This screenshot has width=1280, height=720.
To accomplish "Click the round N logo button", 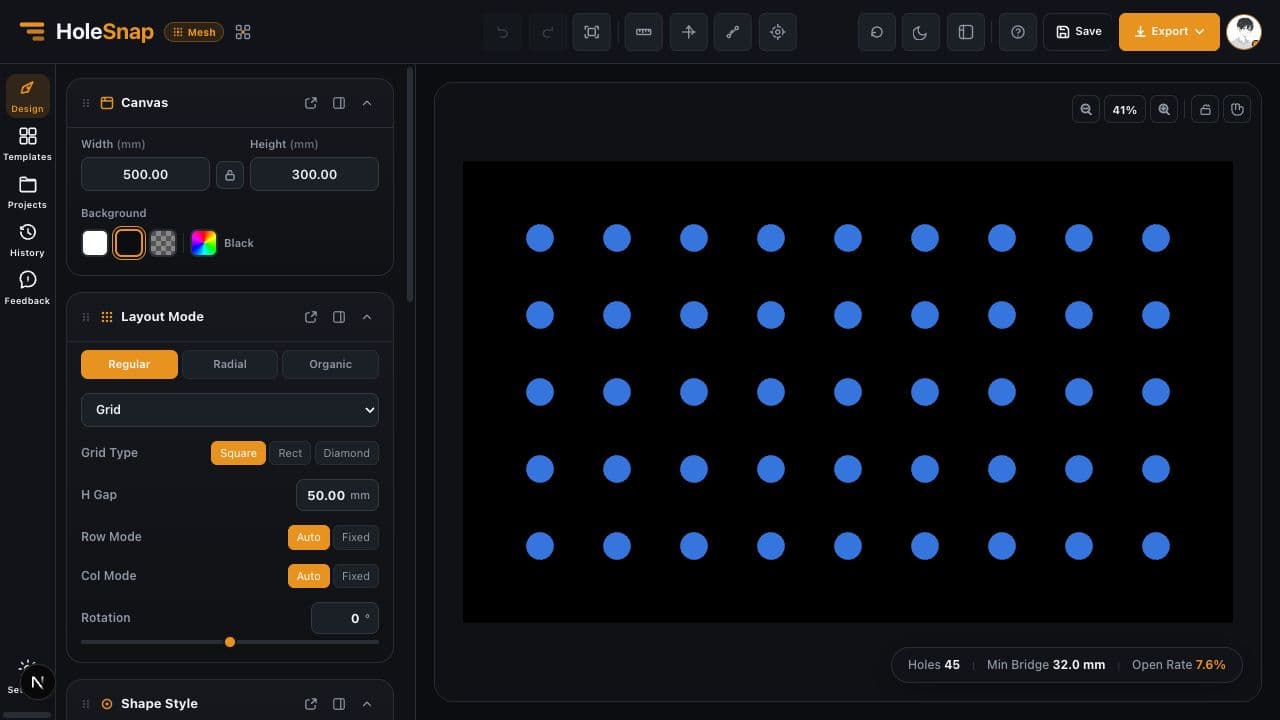I will click(37, 683).
